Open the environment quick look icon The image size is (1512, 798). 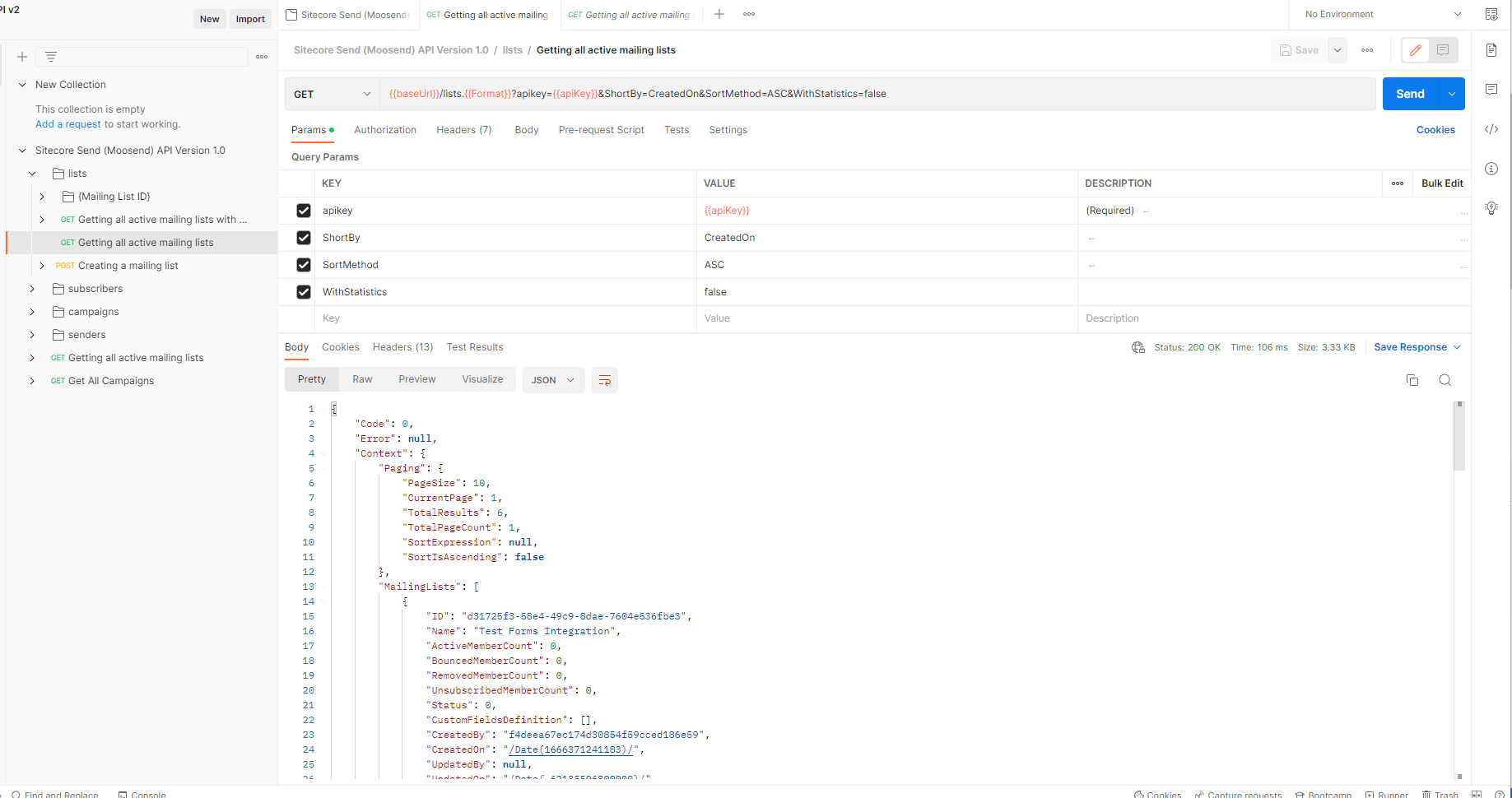[1491, 14]
